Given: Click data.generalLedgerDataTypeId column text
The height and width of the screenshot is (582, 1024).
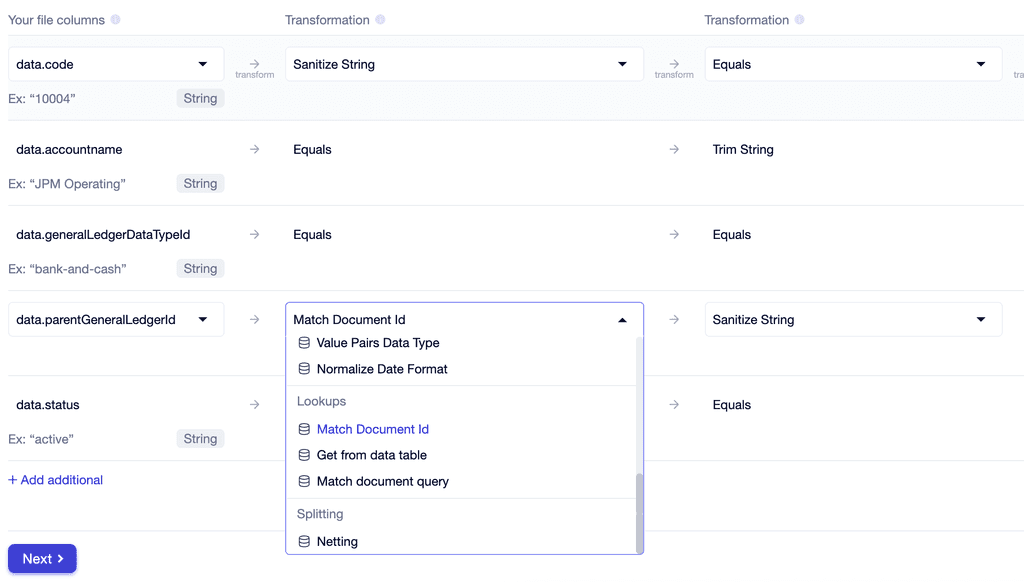Looking at the screenshot, I should 103,234.
